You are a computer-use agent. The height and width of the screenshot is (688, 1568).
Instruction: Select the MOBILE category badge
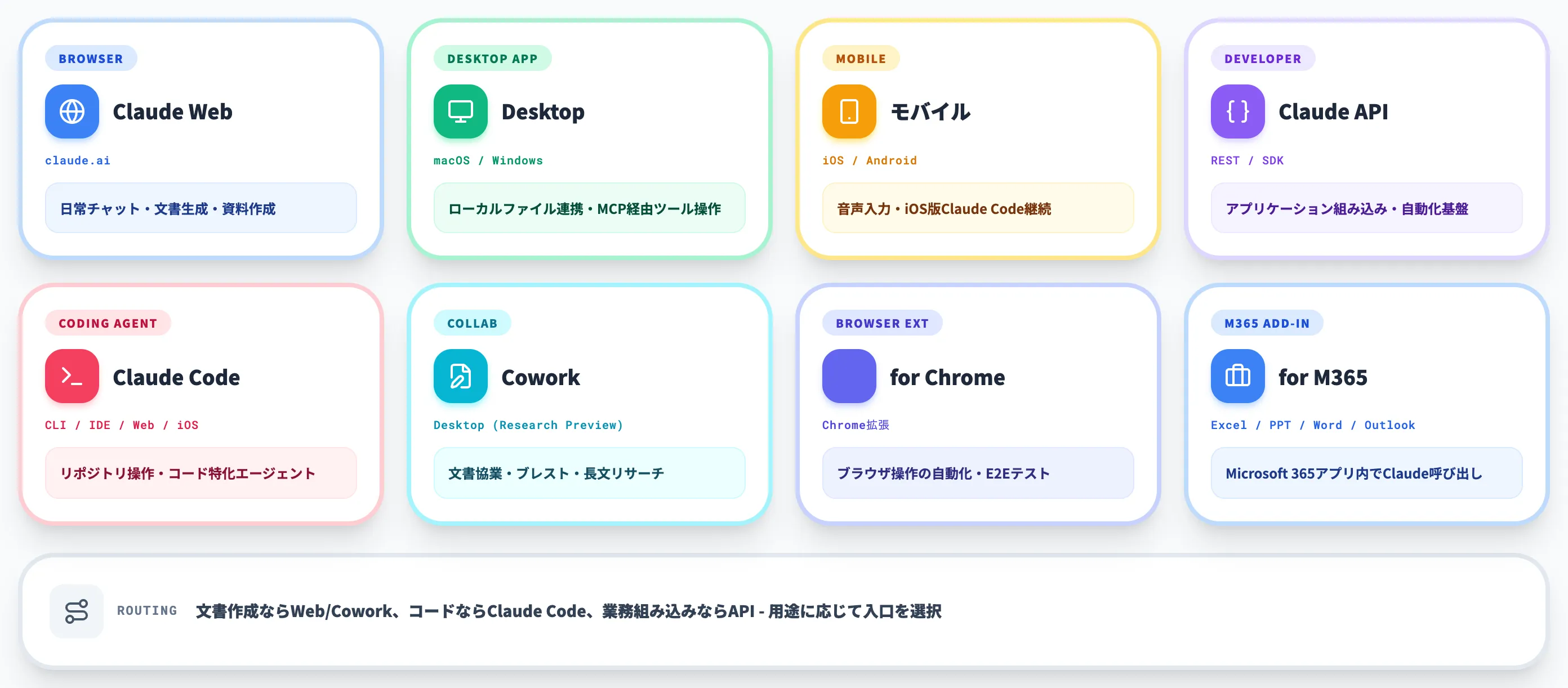coord(861,59)
